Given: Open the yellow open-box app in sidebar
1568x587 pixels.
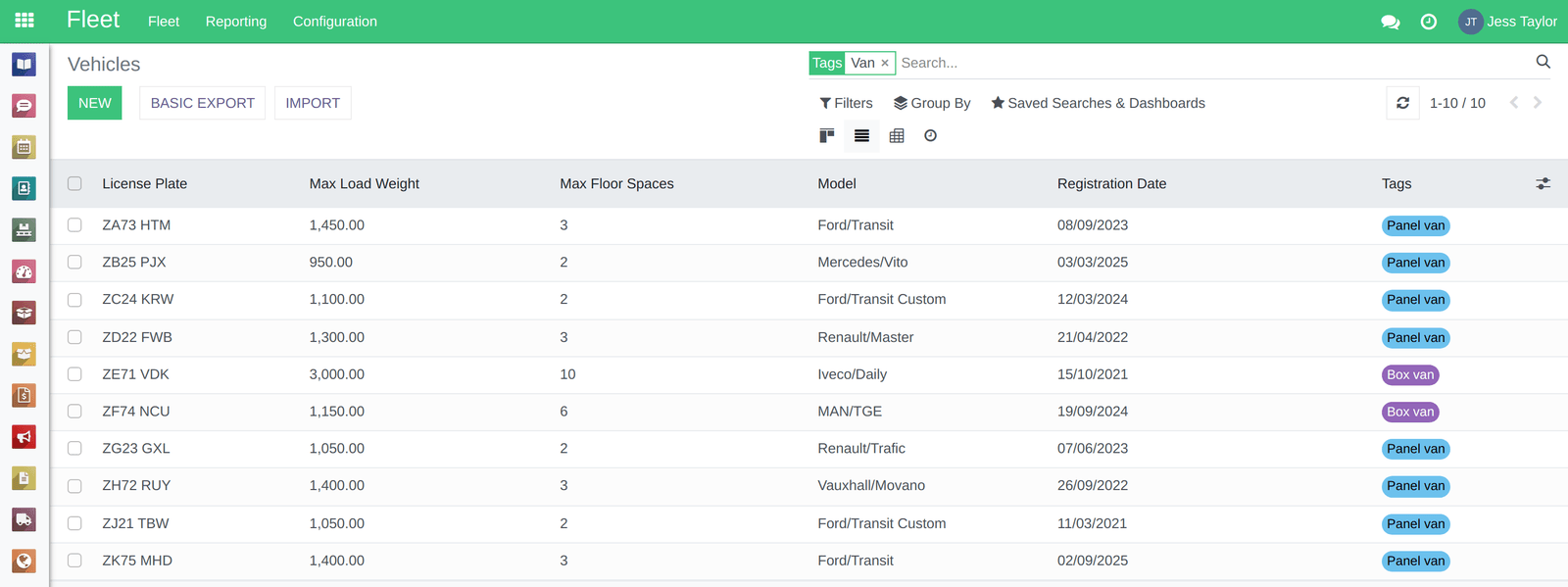Looking at the screenshot, I should [x=24, y=354].
